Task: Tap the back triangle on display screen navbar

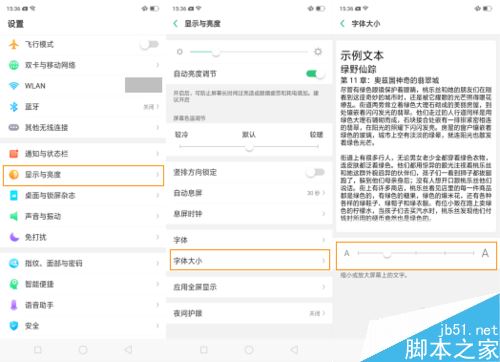Action: [x=294, y=350]
